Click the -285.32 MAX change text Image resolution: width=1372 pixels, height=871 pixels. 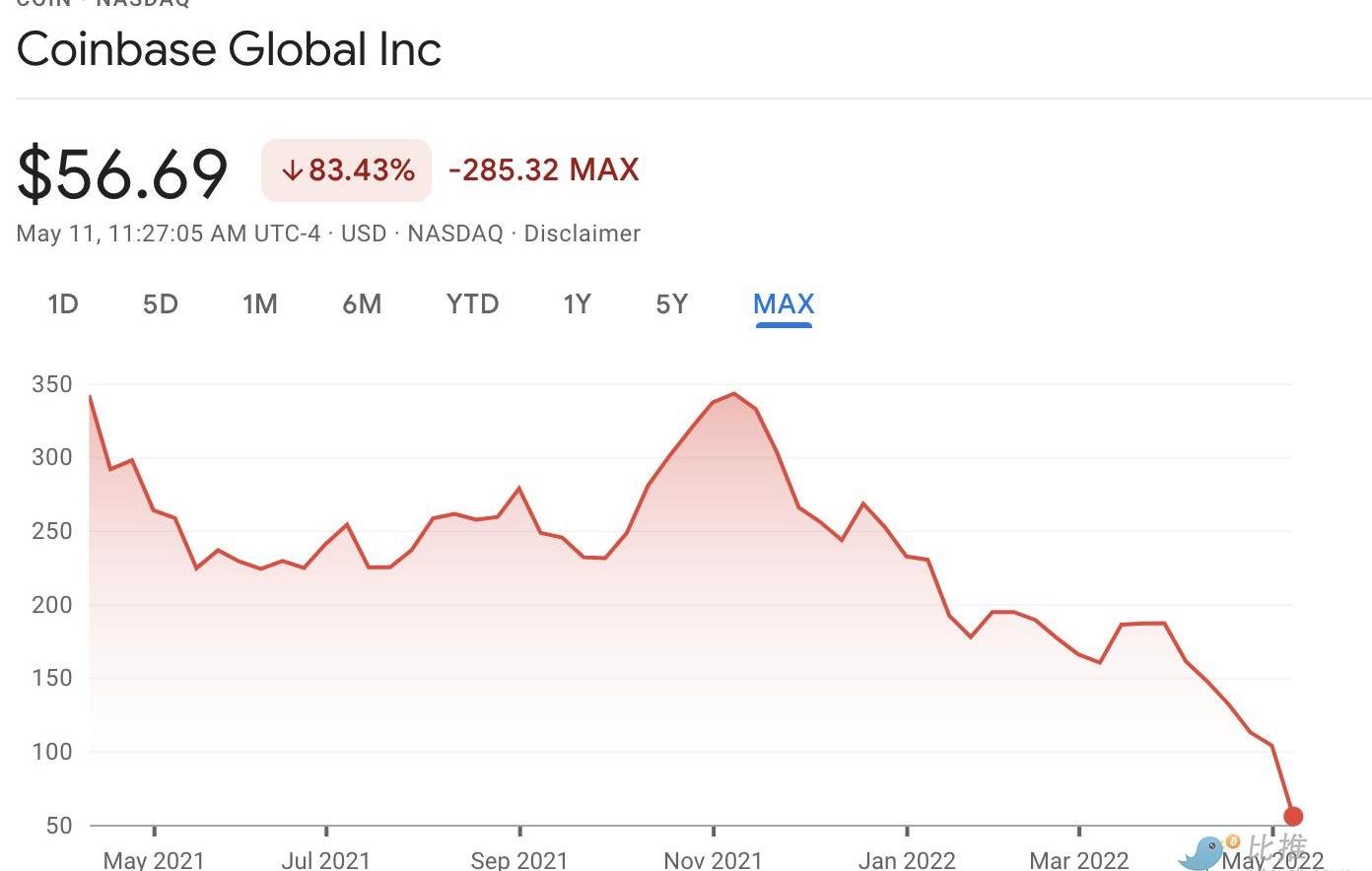[x=543, y=170]
